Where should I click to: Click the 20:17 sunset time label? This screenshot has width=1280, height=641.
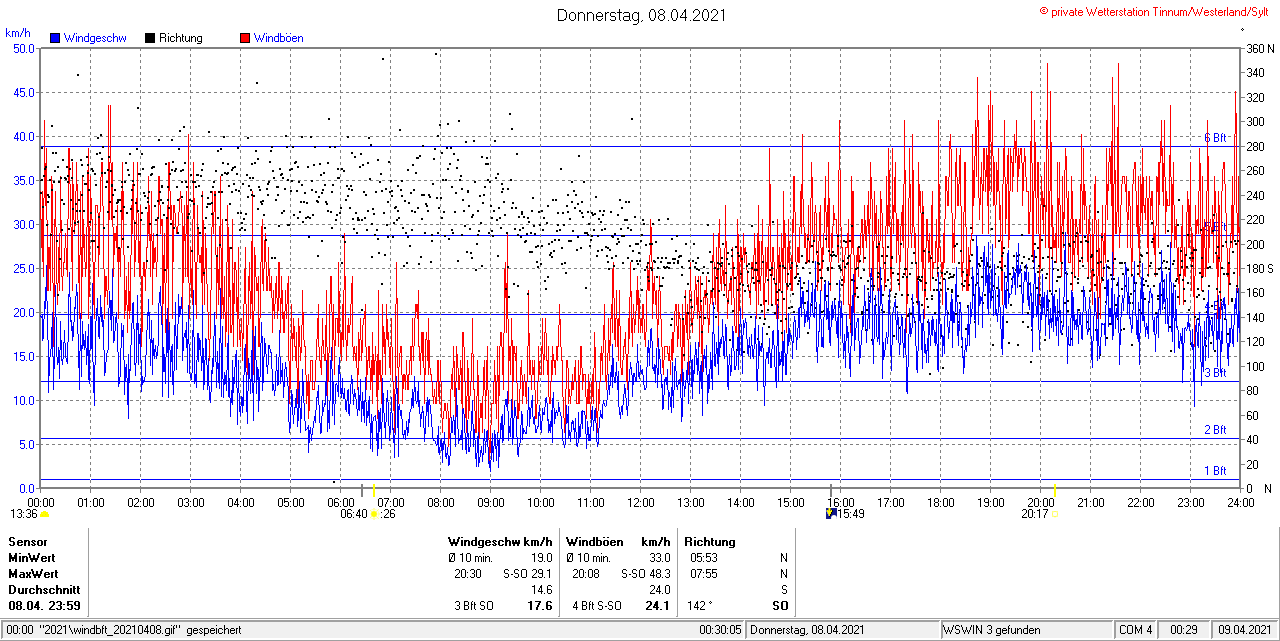1035,514
